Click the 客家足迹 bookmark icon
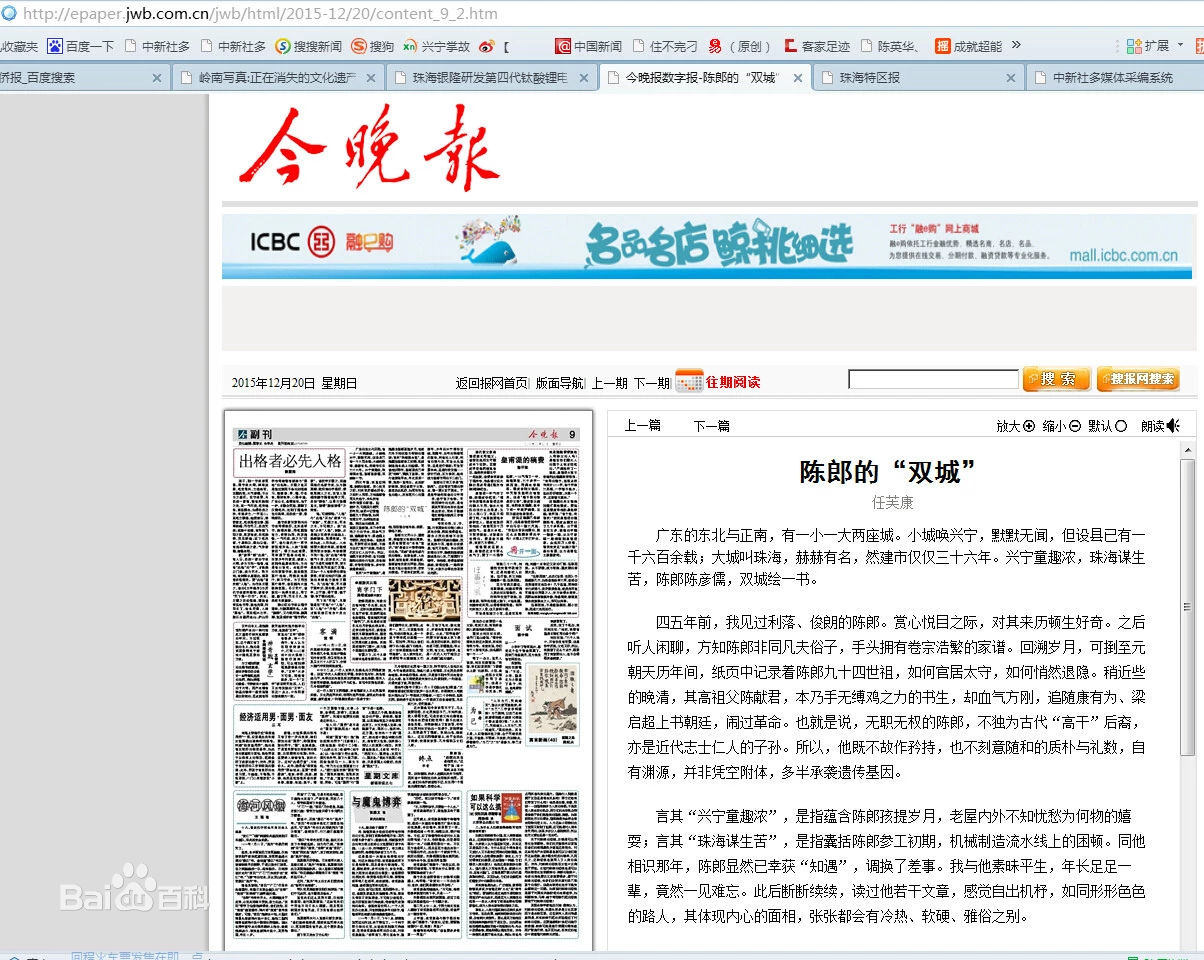The height and width of the screenshot is (960, 1204). (x=790, y=45)
